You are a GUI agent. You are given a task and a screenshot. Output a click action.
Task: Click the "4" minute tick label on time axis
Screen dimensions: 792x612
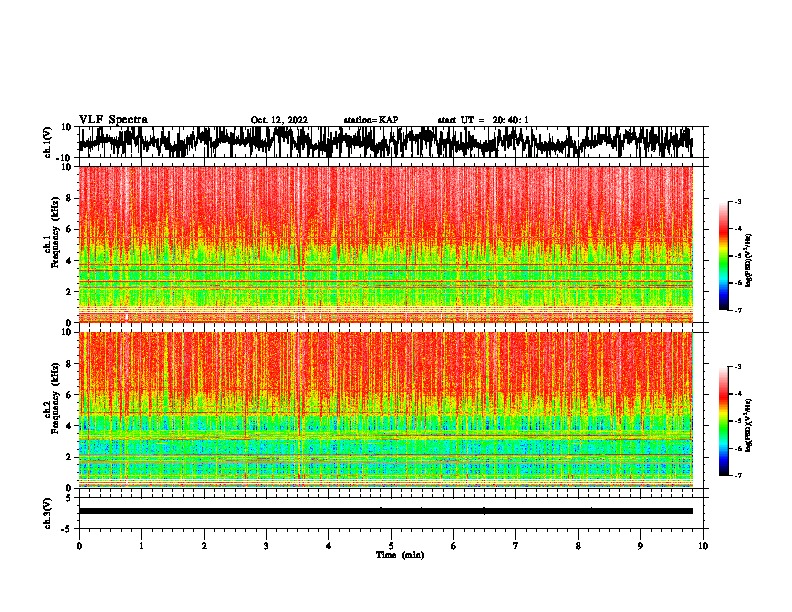(x=329, y=546)
